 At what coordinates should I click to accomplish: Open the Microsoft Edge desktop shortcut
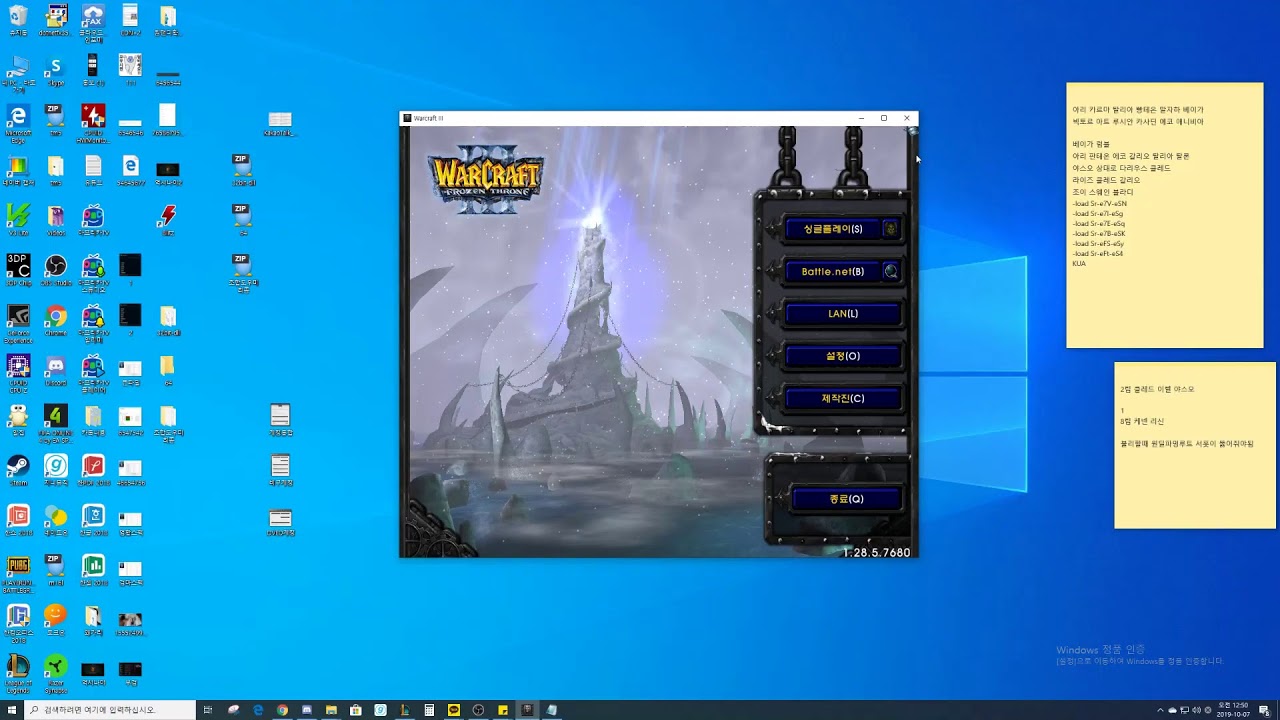[x=18, y=122]
